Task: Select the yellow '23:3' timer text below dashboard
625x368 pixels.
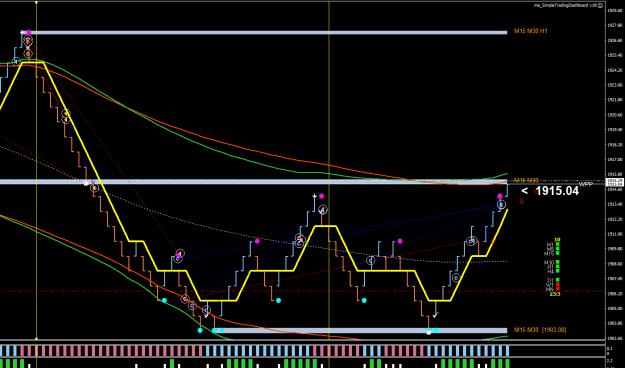Action: tap(555, 294)
